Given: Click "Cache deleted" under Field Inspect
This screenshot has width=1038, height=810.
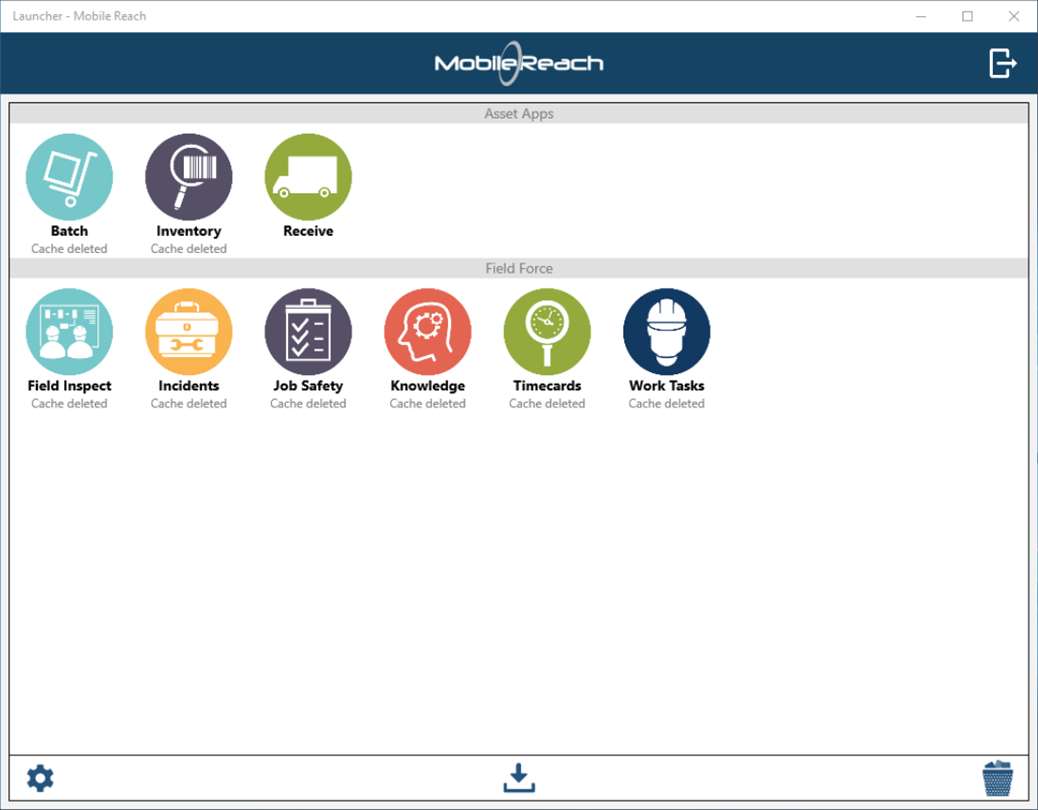Looking at the screenshot, I should 69,404.
